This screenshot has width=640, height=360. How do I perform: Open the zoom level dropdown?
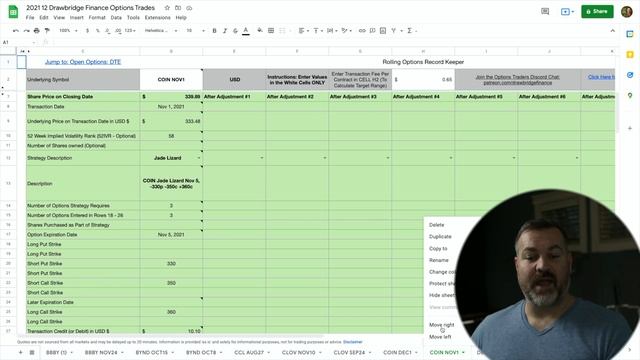68,31
